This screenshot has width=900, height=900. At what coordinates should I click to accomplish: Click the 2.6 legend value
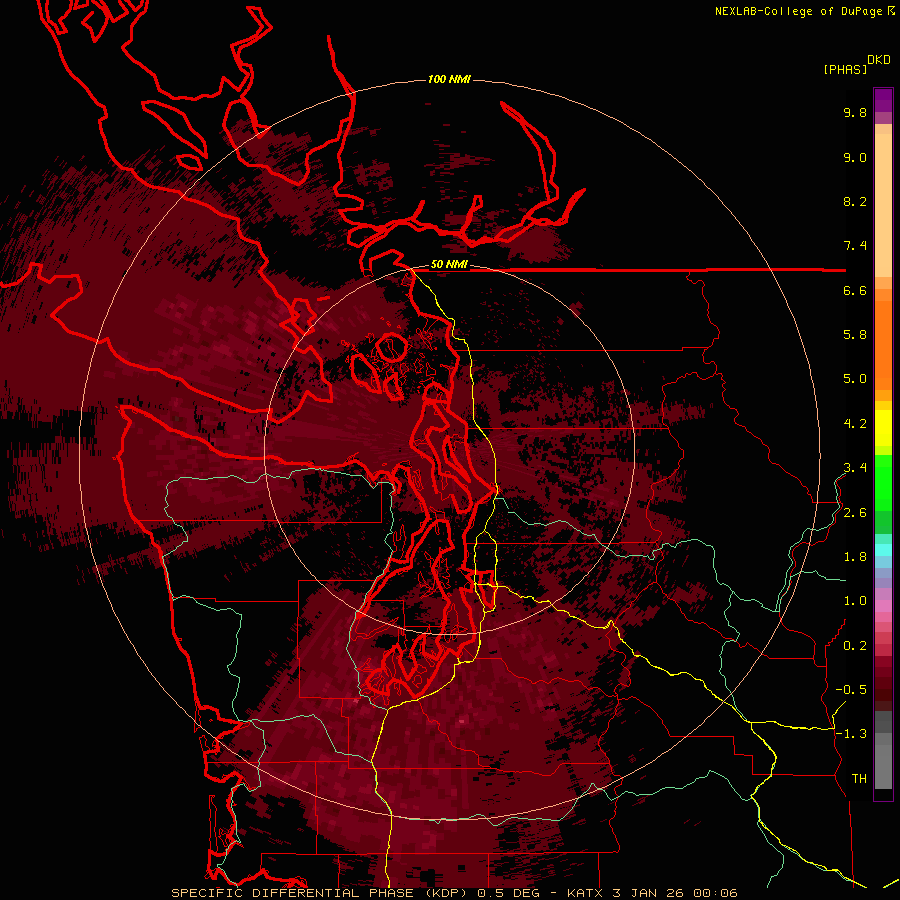coord(855,513)
